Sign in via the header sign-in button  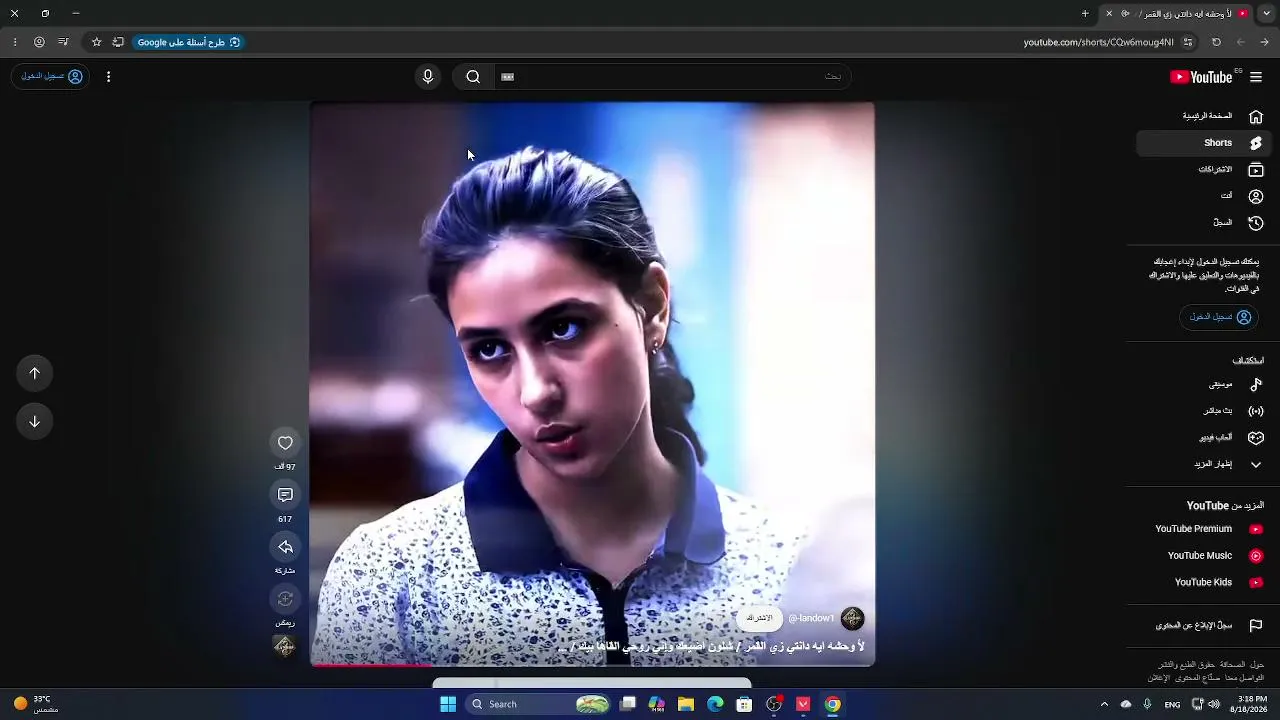(51, 77)
